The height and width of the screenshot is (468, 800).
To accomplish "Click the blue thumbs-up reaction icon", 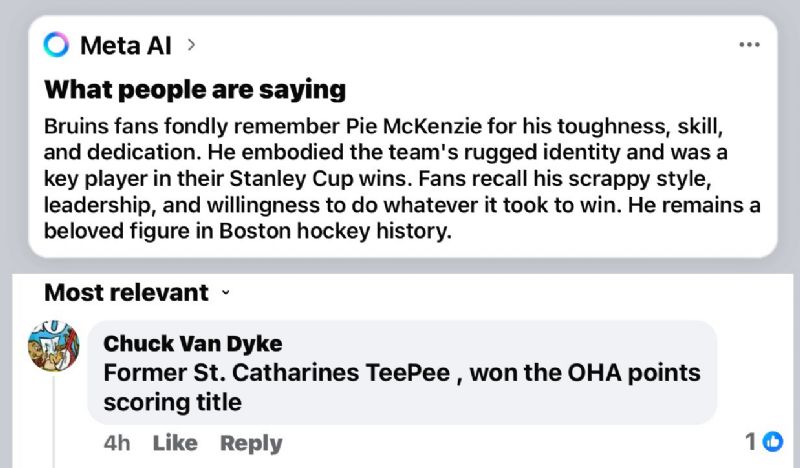I will (773, 441).
